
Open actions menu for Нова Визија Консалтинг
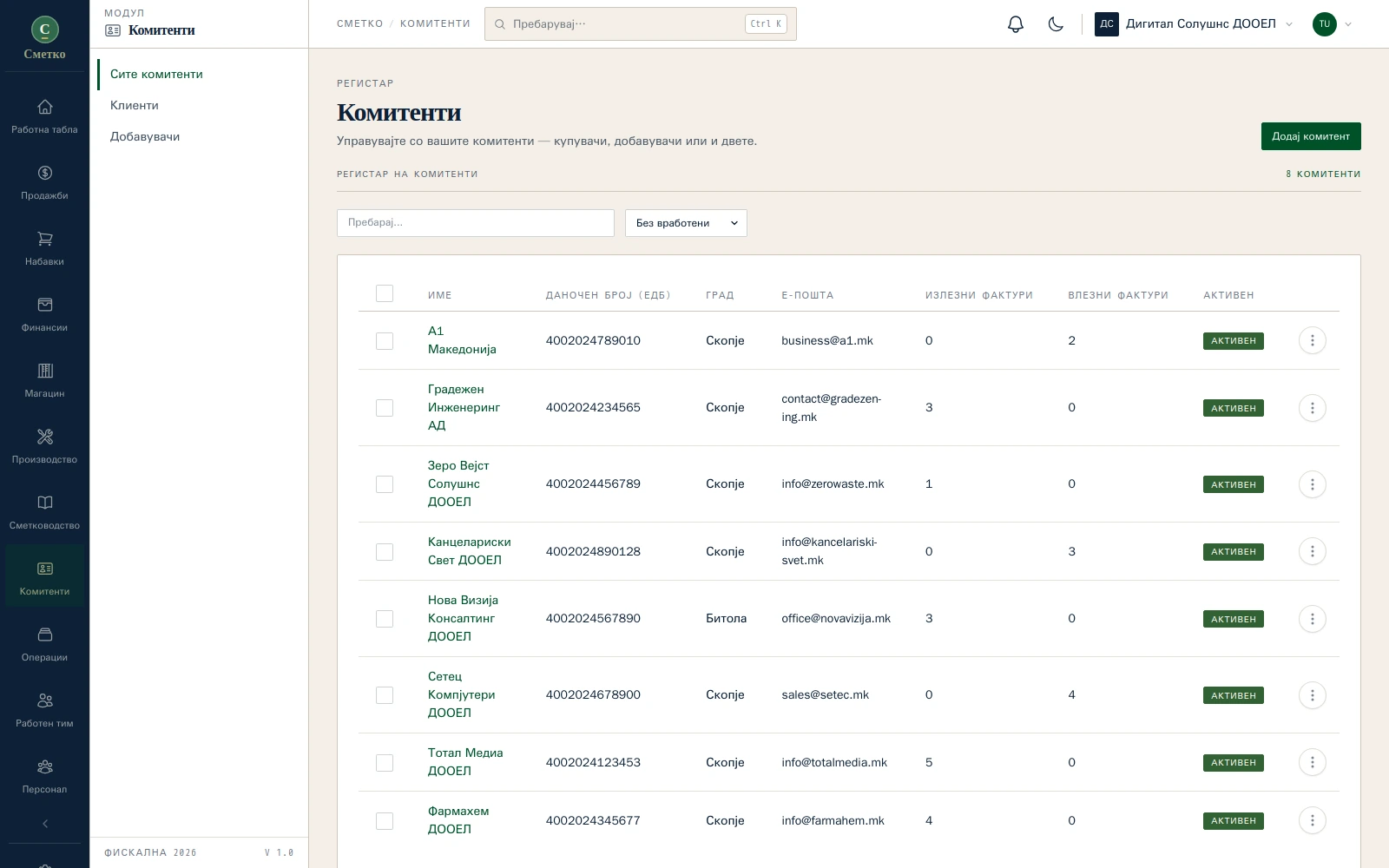[x=1312, y=619]
